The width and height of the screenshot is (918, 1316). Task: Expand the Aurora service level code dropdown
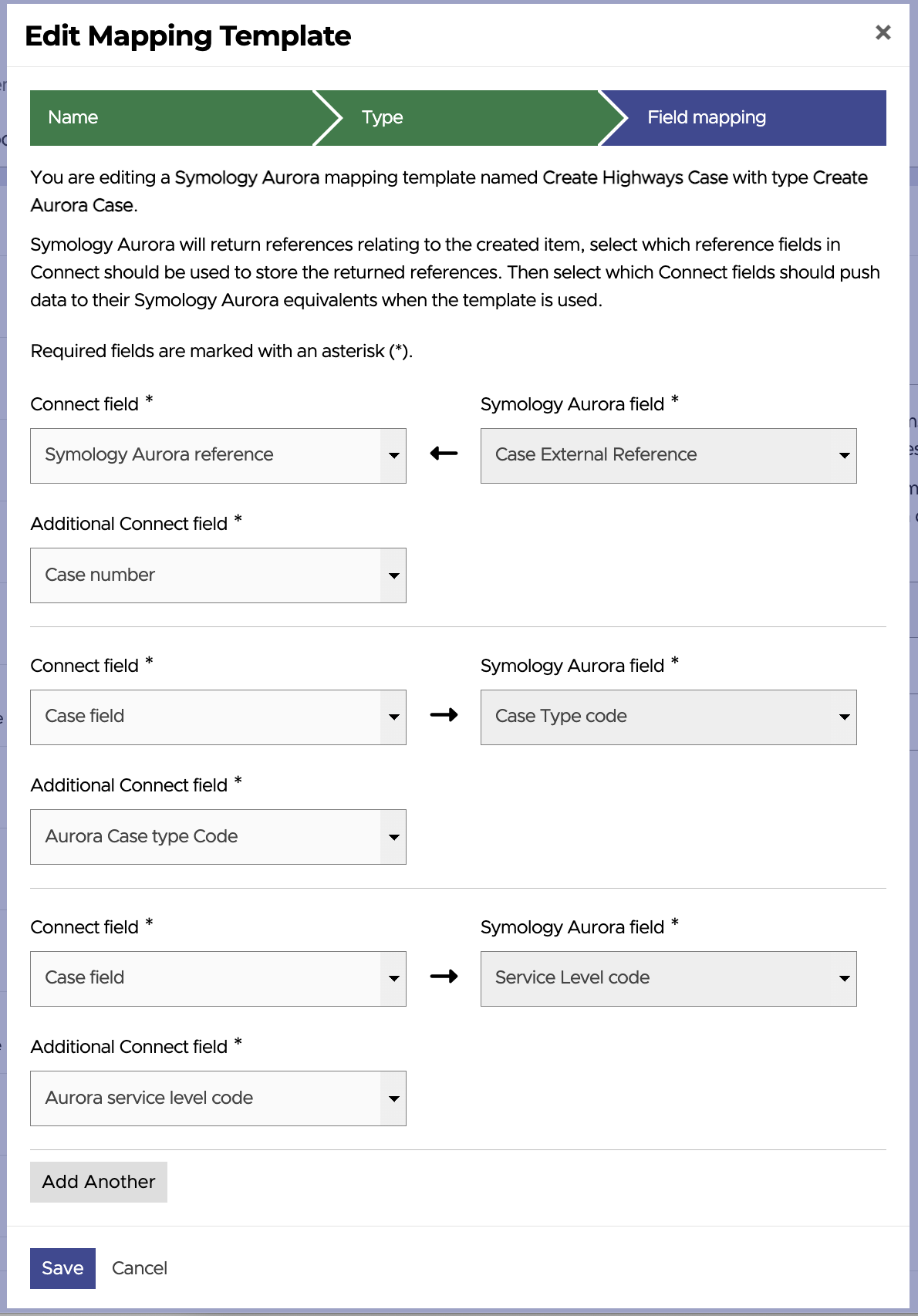point(218,1098)
